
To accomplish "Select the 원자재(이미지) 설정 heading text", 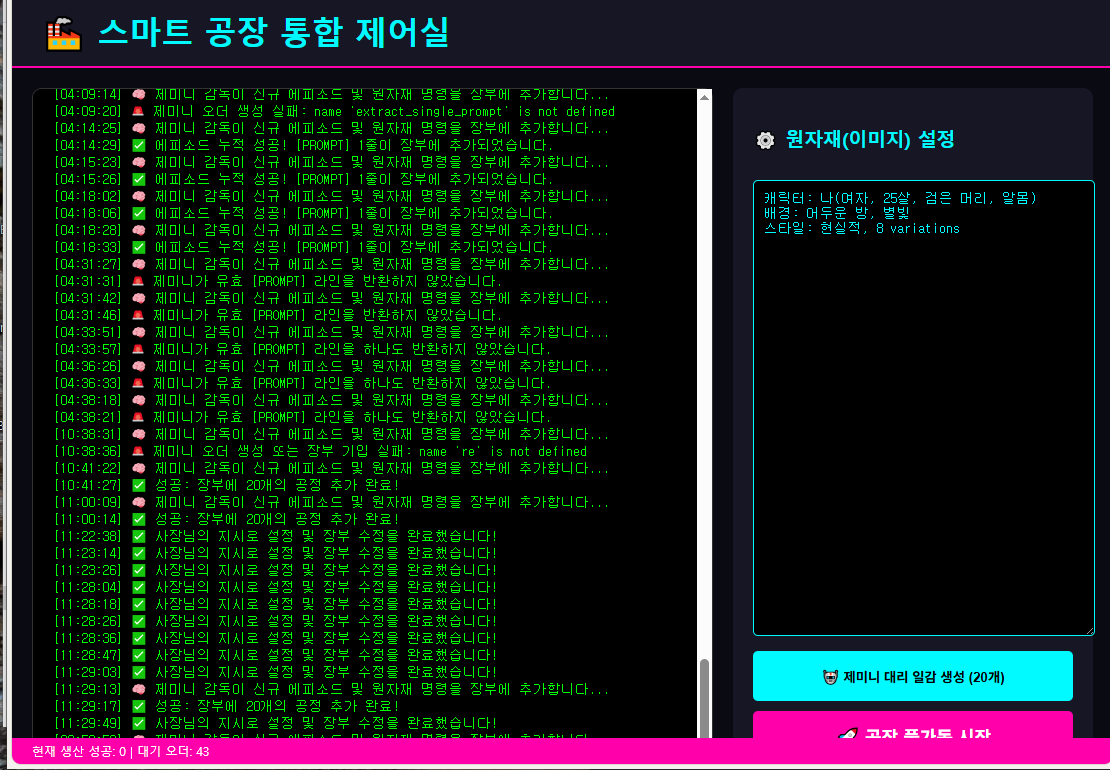I will [x=870, y=140].
